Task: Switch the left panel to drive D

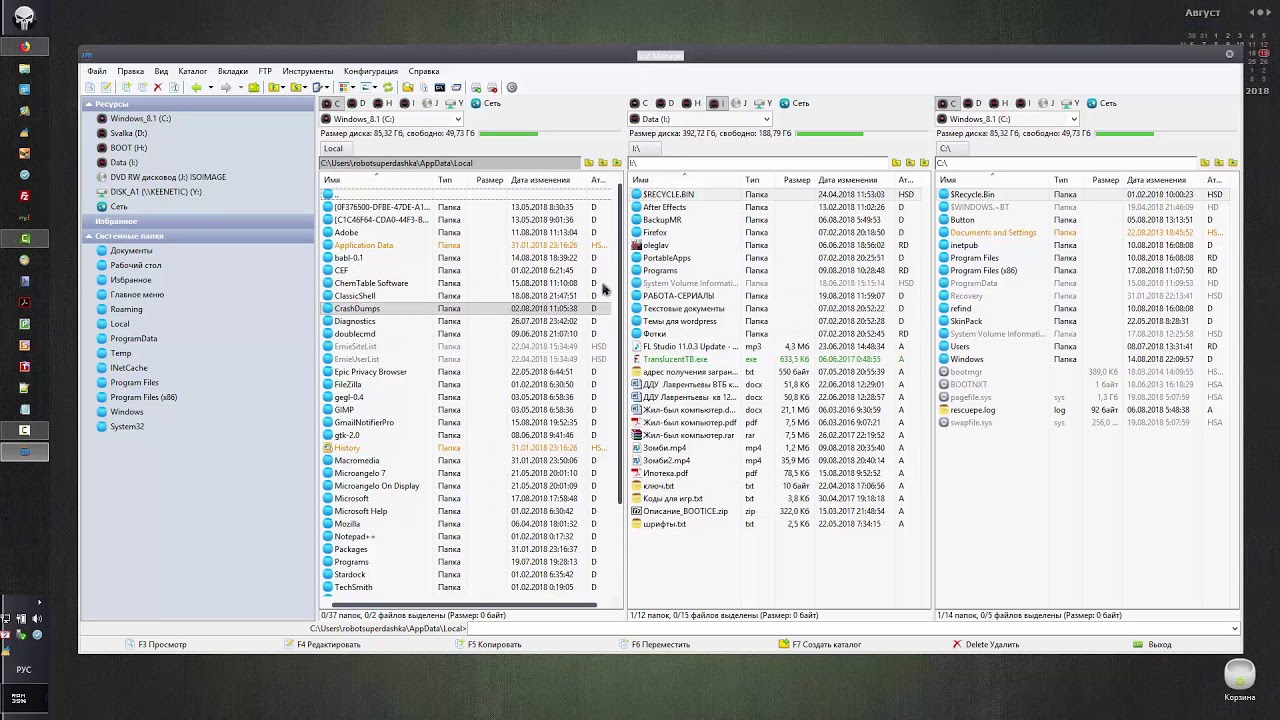Action: (357, 103)
